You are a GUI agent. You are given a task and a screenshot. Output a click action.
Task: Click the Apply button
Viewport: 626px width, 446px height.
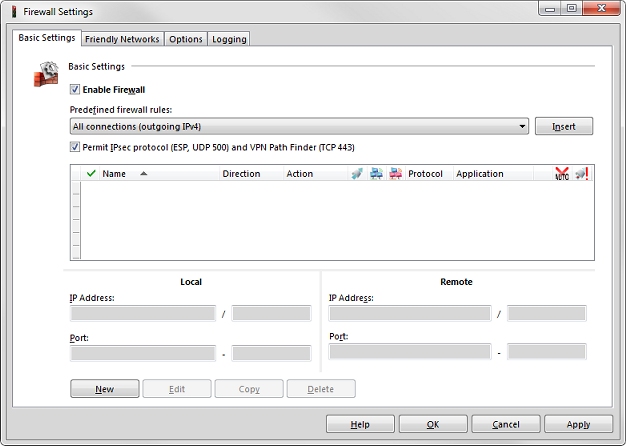[x=578, y=424]
